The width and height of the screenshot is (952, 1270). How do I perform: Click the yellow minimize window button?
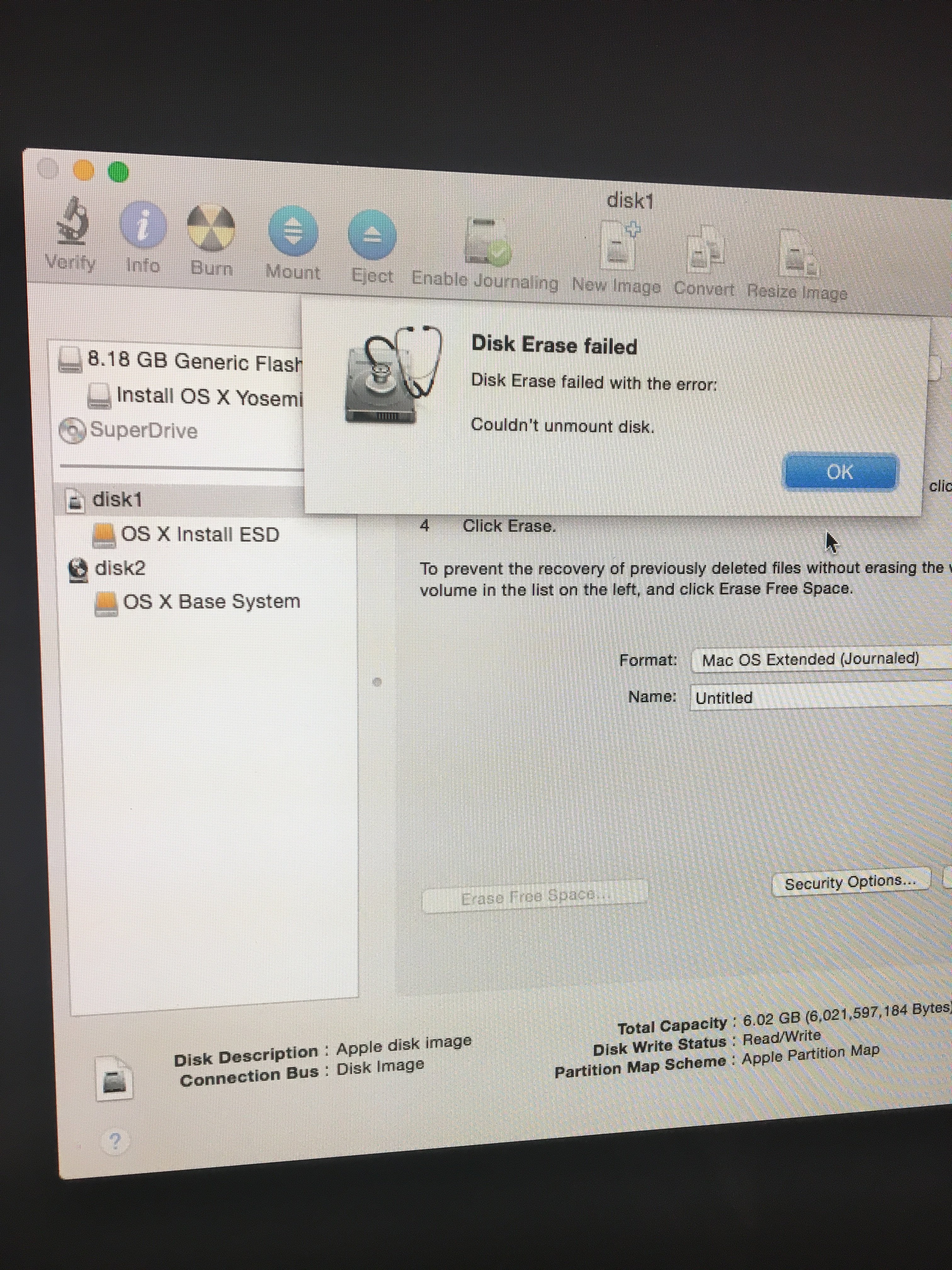84,170
